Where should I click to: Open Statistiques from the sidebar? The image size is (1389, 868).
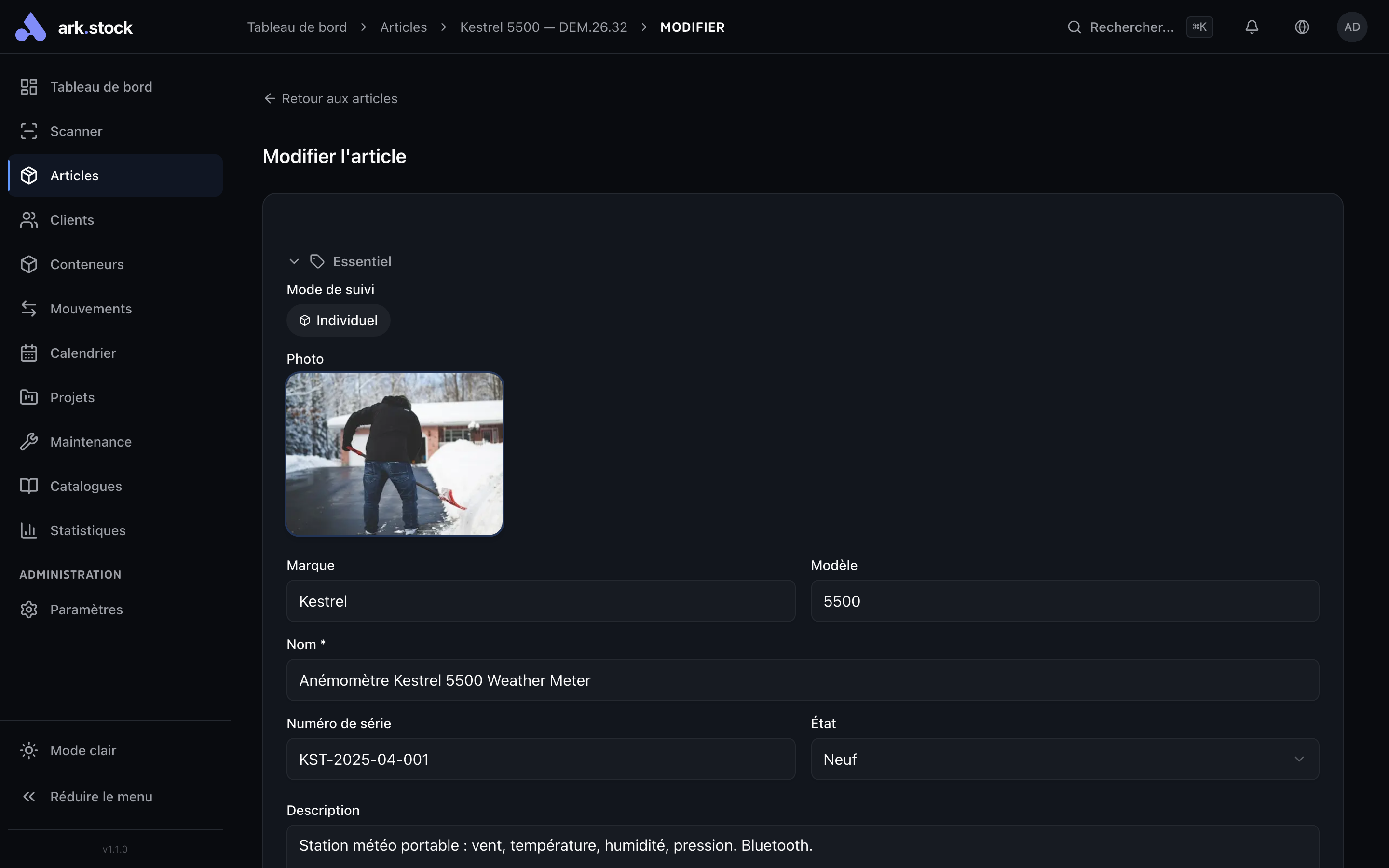click(x=115, y=530)
